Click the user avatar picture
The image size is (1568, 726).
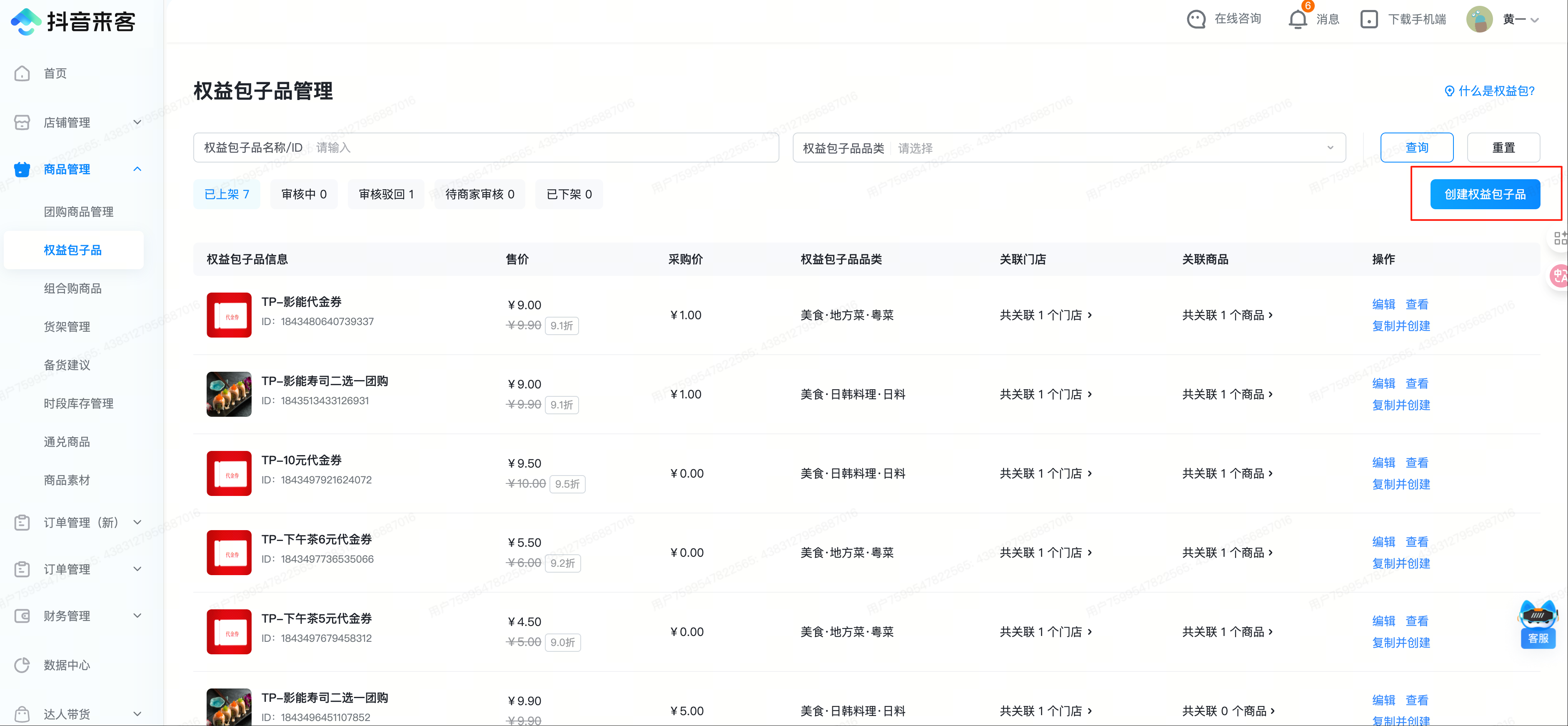point(1479,20)
